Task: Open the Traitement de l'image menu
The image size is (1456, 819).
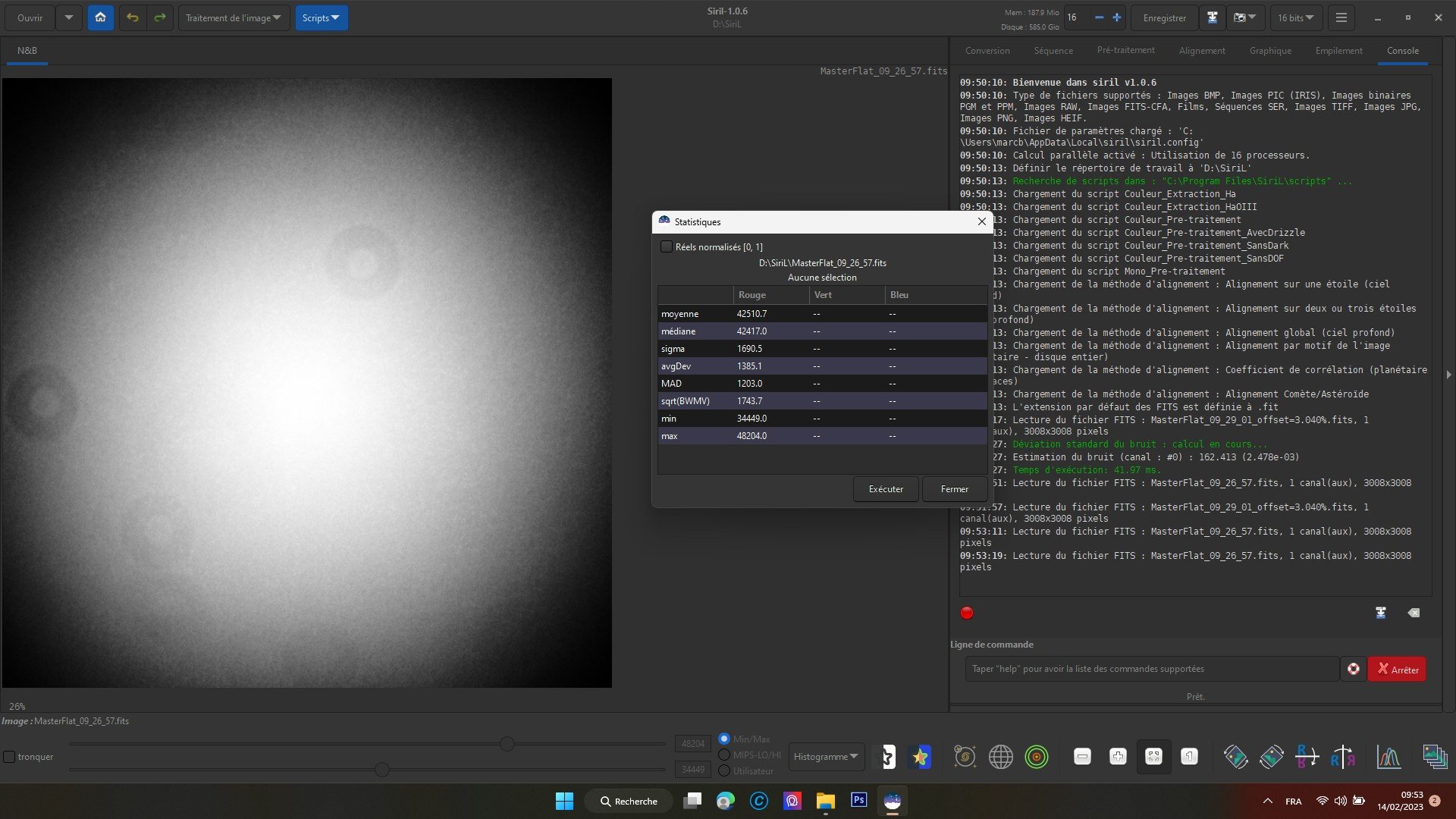Action: pyautogui.click(x=234, y=17)
